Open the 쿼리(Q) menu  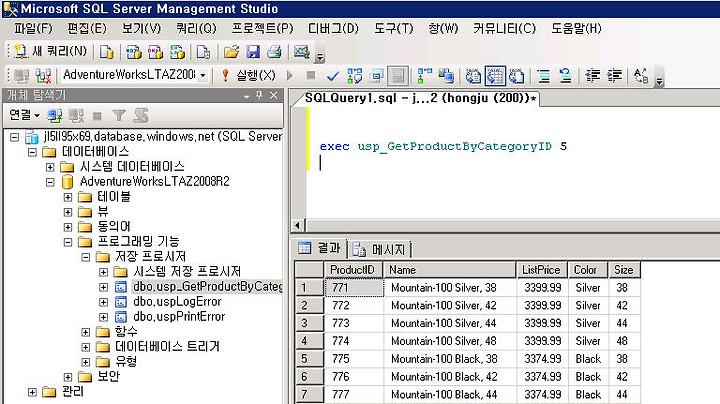[x=196, y=28]
